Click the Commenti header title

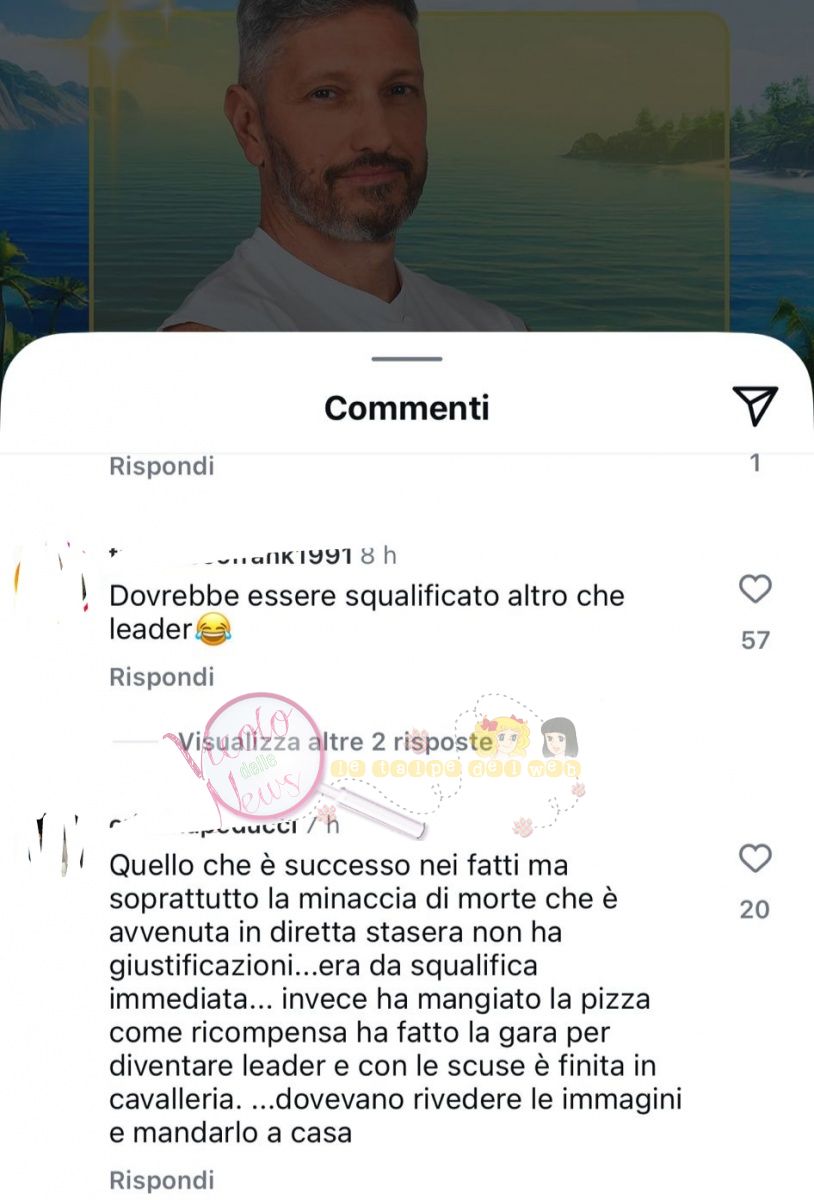406,408
